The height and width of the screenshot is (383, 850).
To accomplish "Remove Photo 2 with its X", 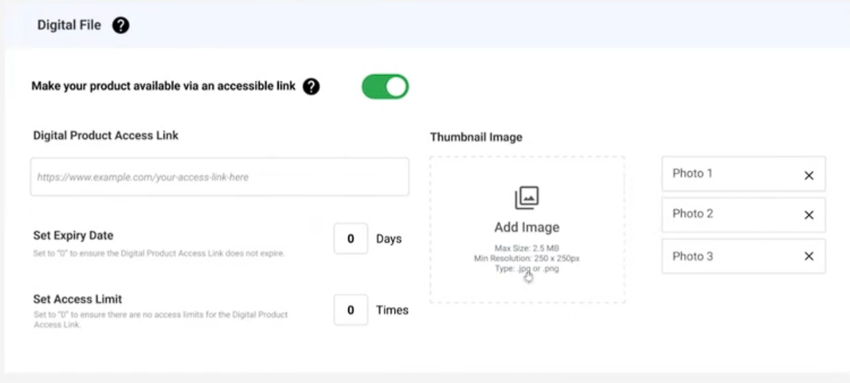I will (809, 215).
